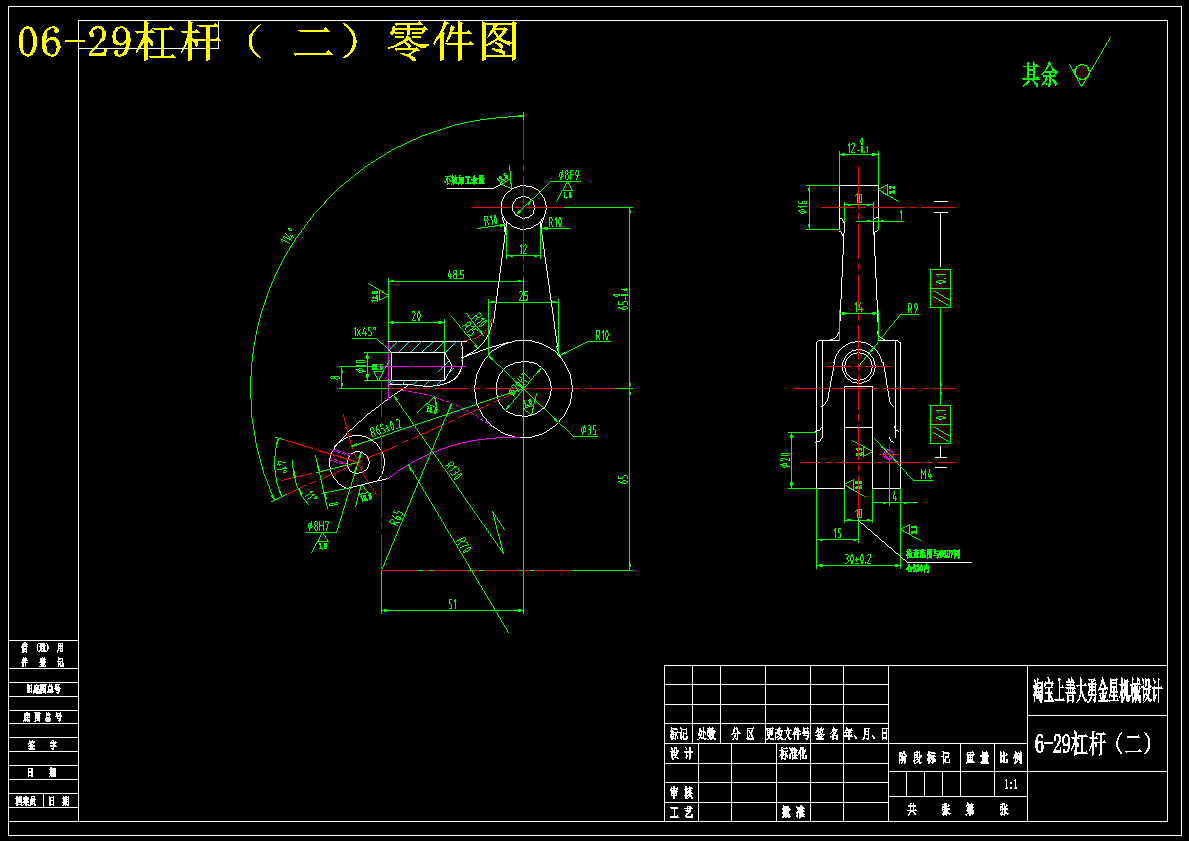Select the 标准化 cell
The image size is (1189, 841).
[793, 754]
